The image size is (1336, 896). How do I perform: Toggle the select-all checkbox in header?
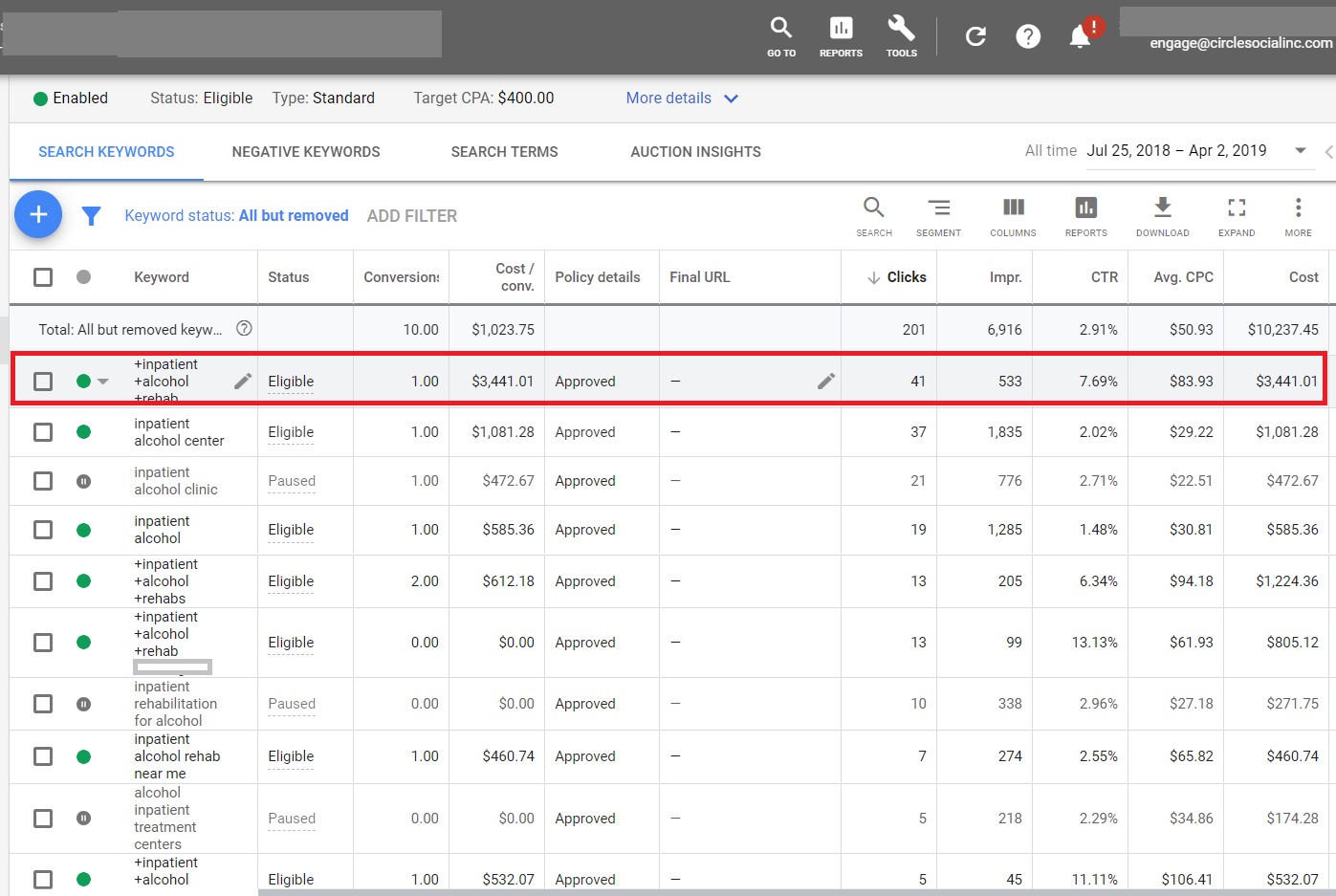43,277
